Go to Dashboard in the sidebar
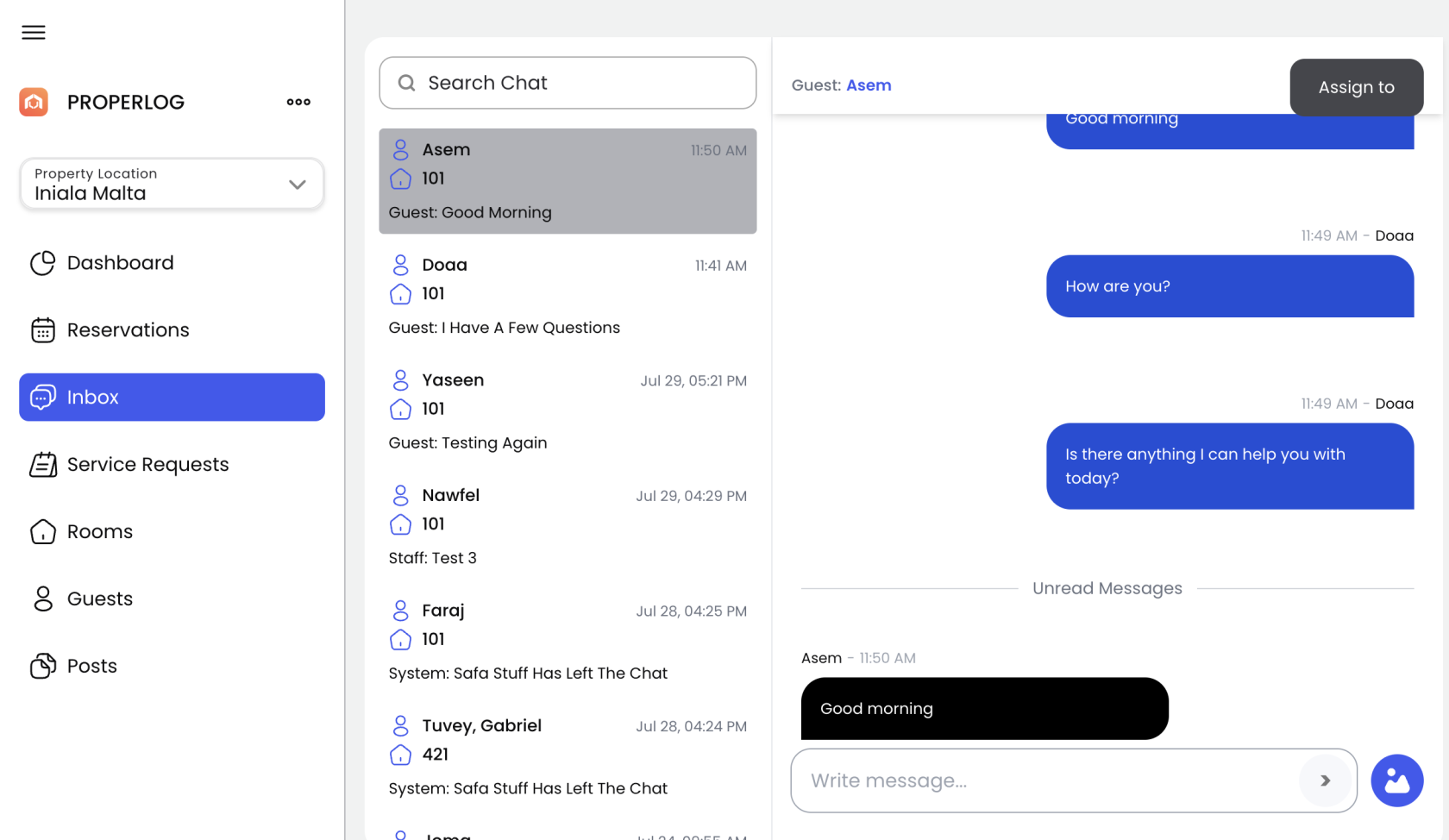Viewport: 1449px width, 840px height. (120, 263)
